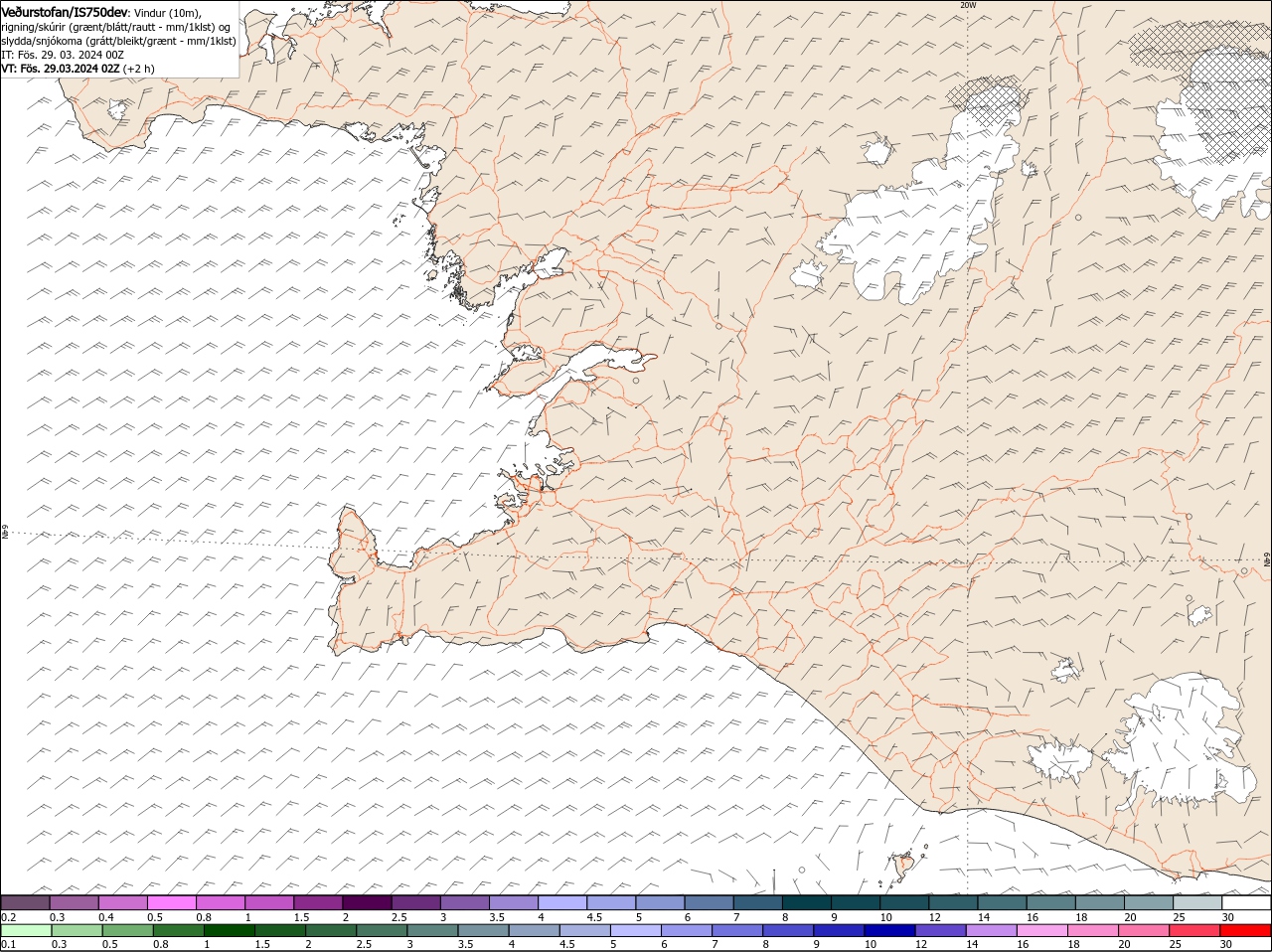Click the Veðurstofan/IS750dev title text
Screen dimensions: 1272x952
(65, 11)
